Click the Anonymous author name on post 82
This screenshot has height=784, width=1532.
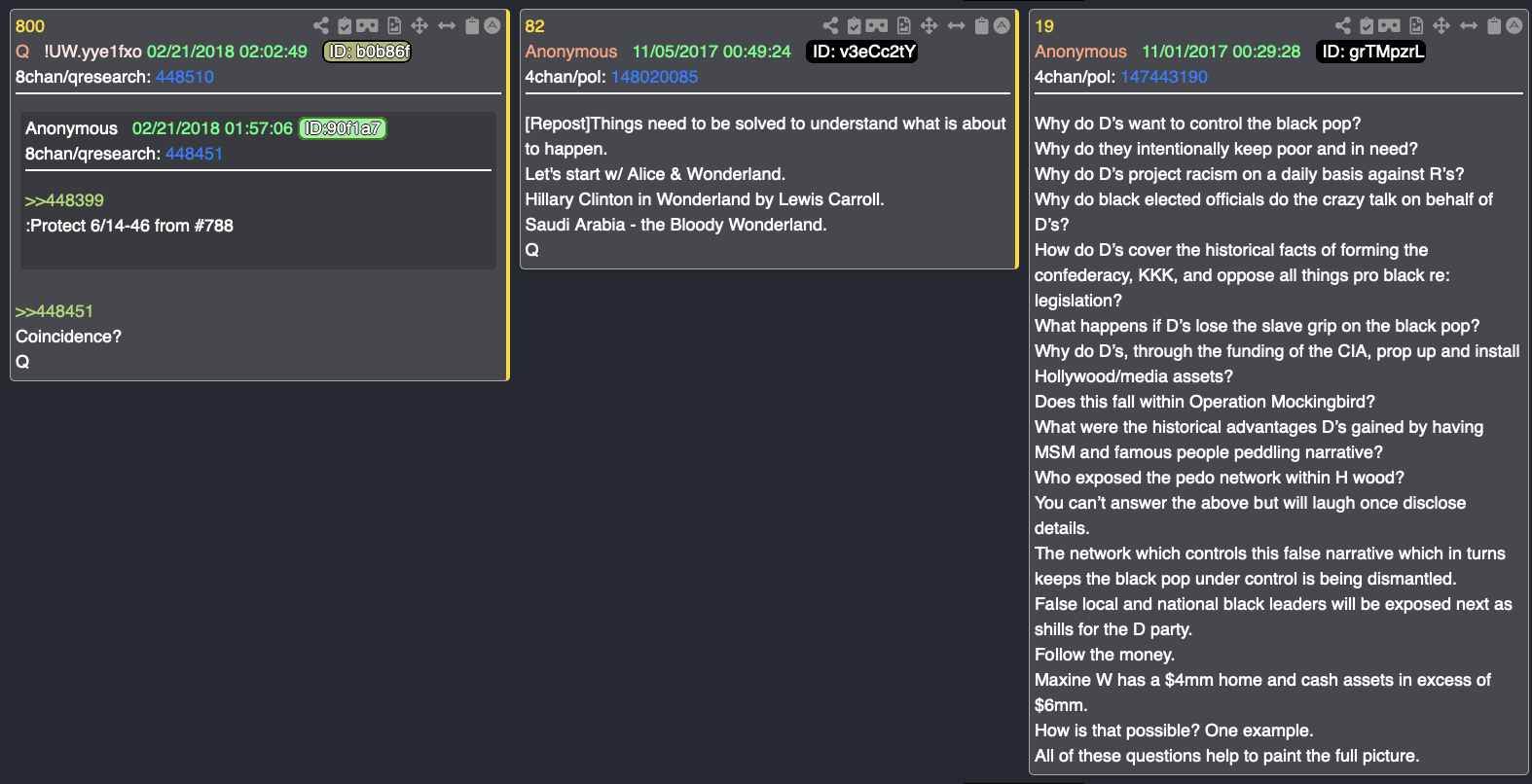pos(571,52)
